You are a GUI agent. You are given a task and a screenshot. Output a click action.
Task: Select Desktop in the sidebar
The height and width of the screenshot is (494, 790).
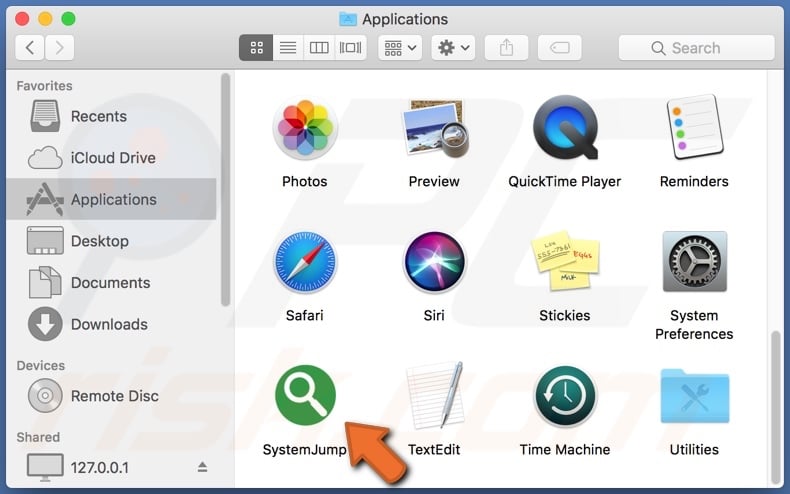click(x=111, y=241)
